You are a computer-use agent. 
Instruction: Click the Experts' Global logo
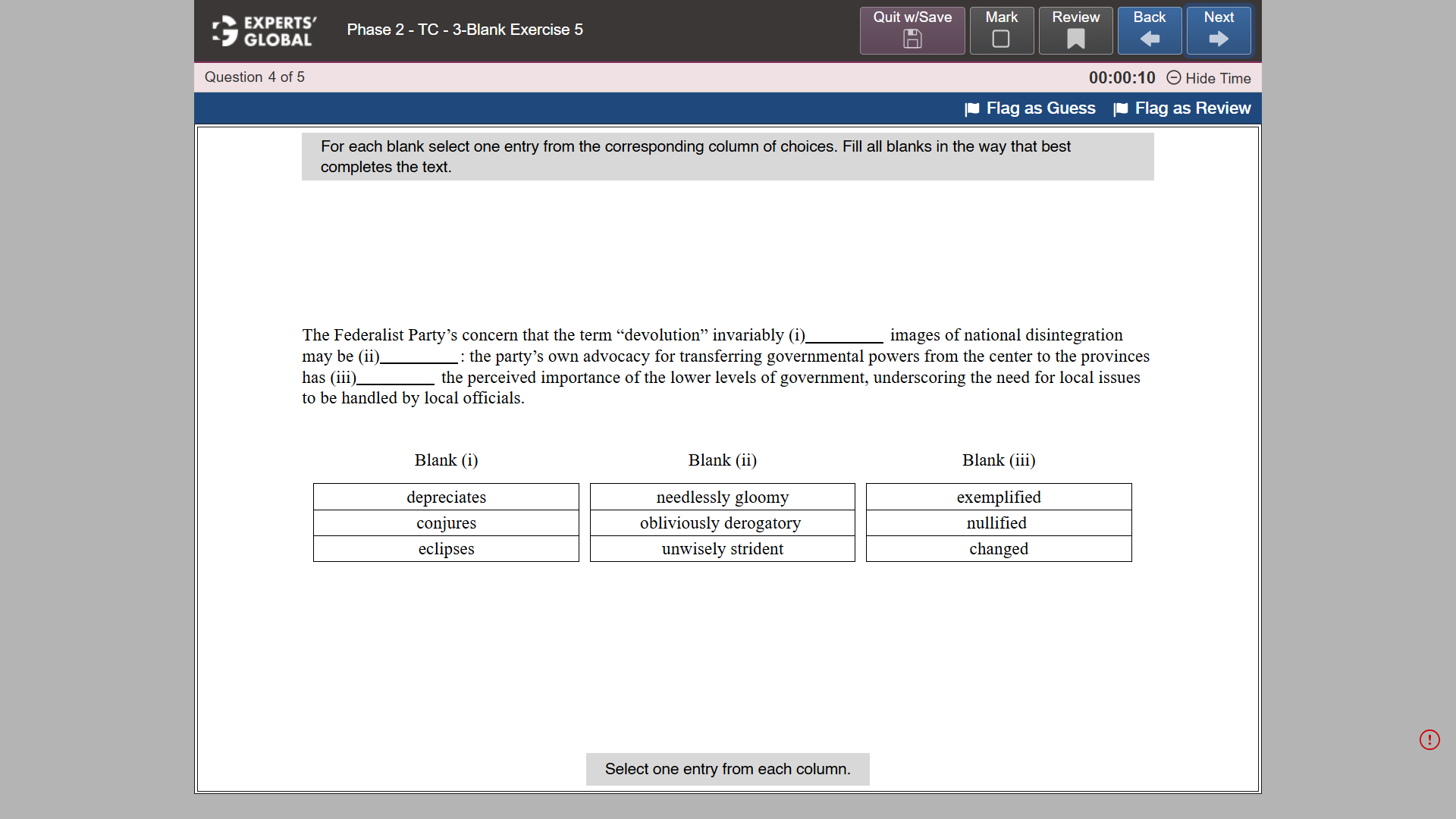[262, 31]
